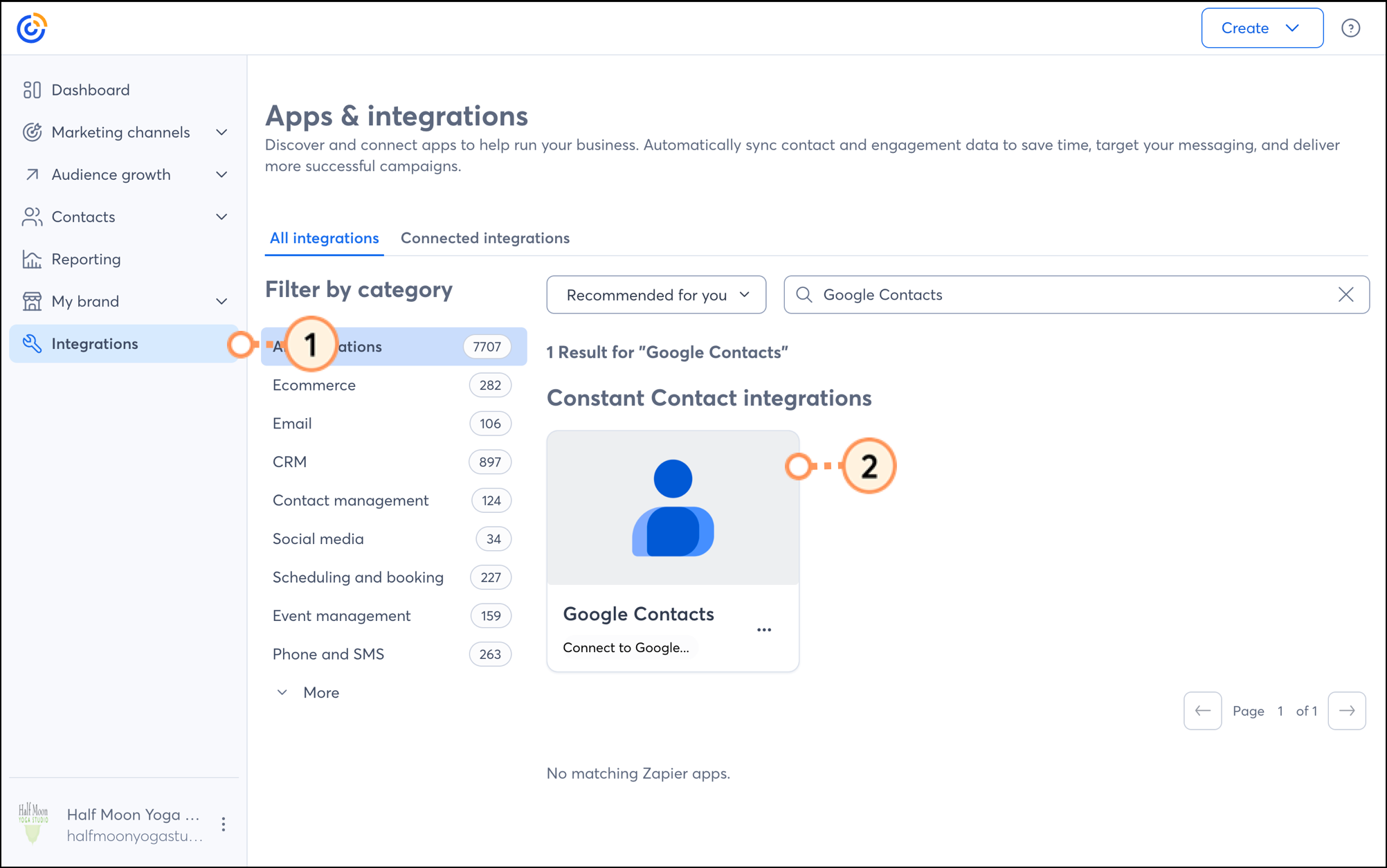
Task: Open Dashboard from sidebar
Action: coord(125,90)
